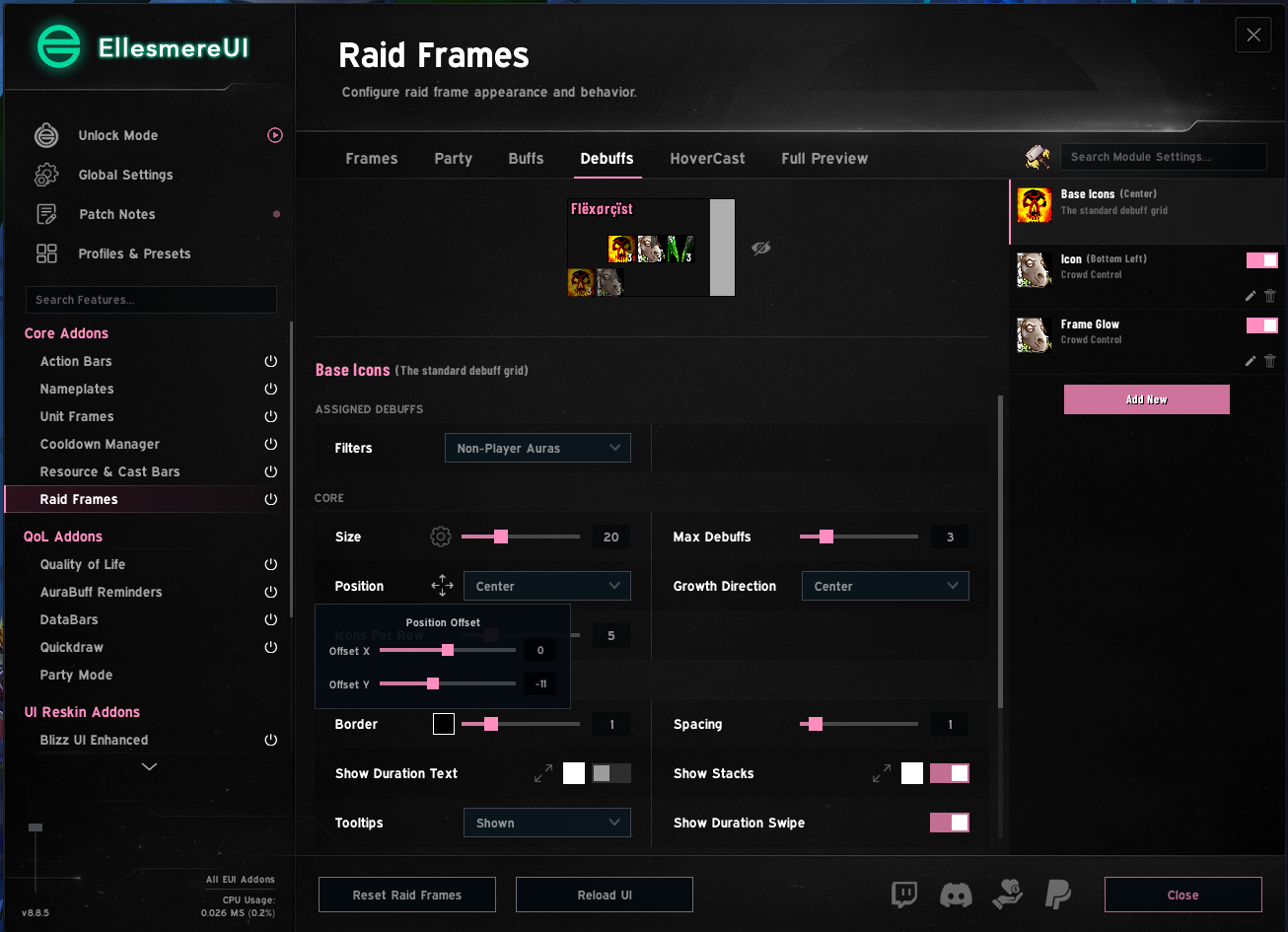Viewport: 1288px width, 932px height.
Task: Open the Position dropdown set to Center
Action: [547, 586]
